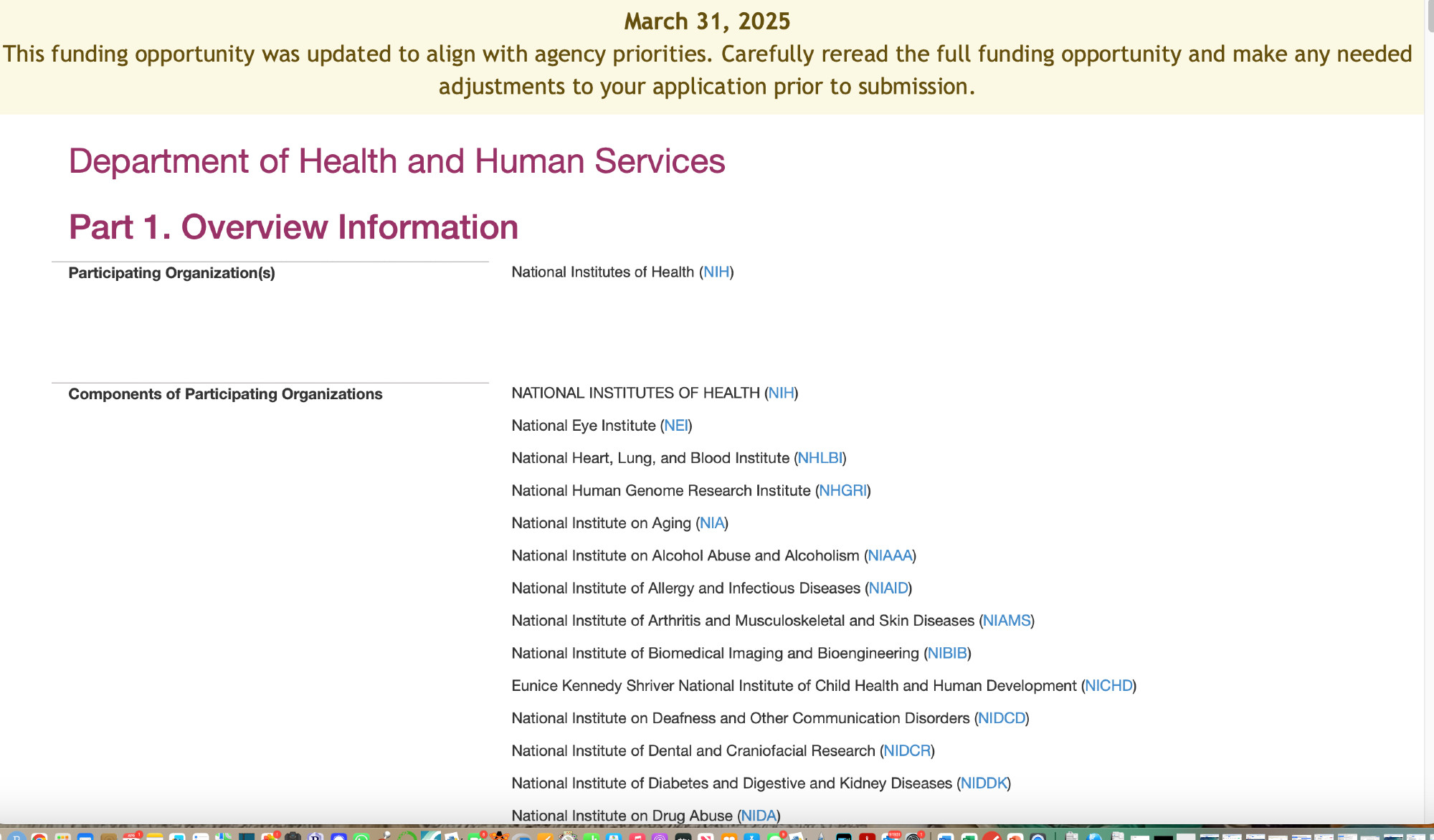The width and height of the screenshot is (1434, 840).
Task: Click the vertical scrollbar thumb at the page's right edge
Action: tap(1430, 16)
